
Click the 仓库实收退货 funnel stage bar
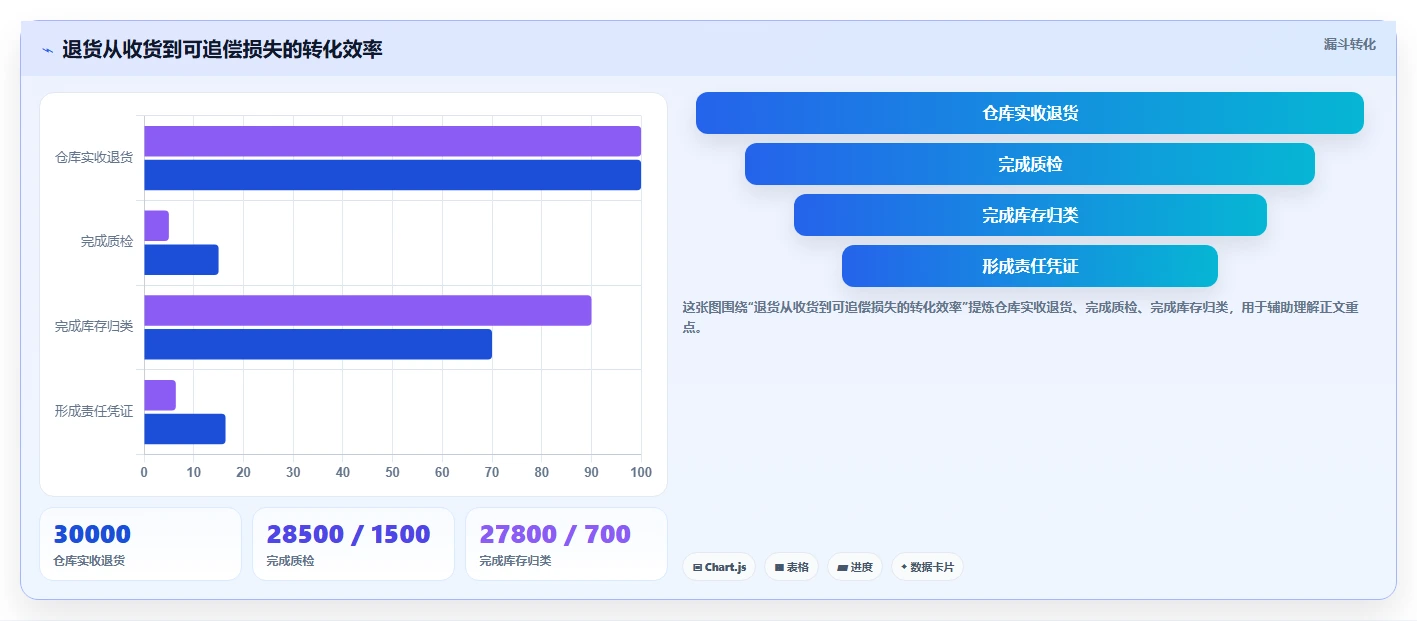(1030, 113)
